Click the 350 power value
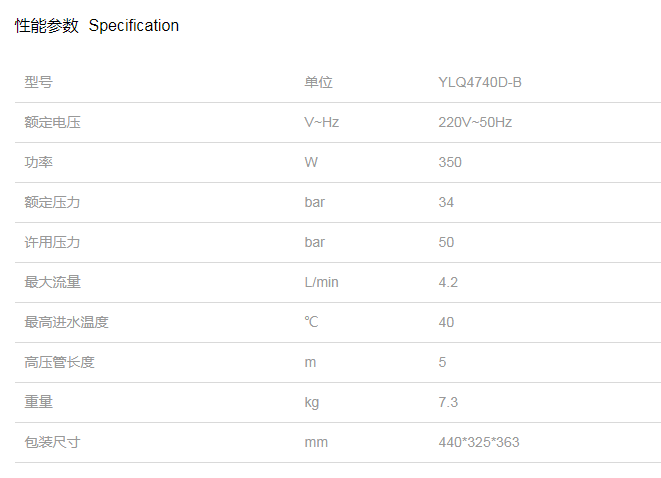661x478 pixels. (450, 162)
